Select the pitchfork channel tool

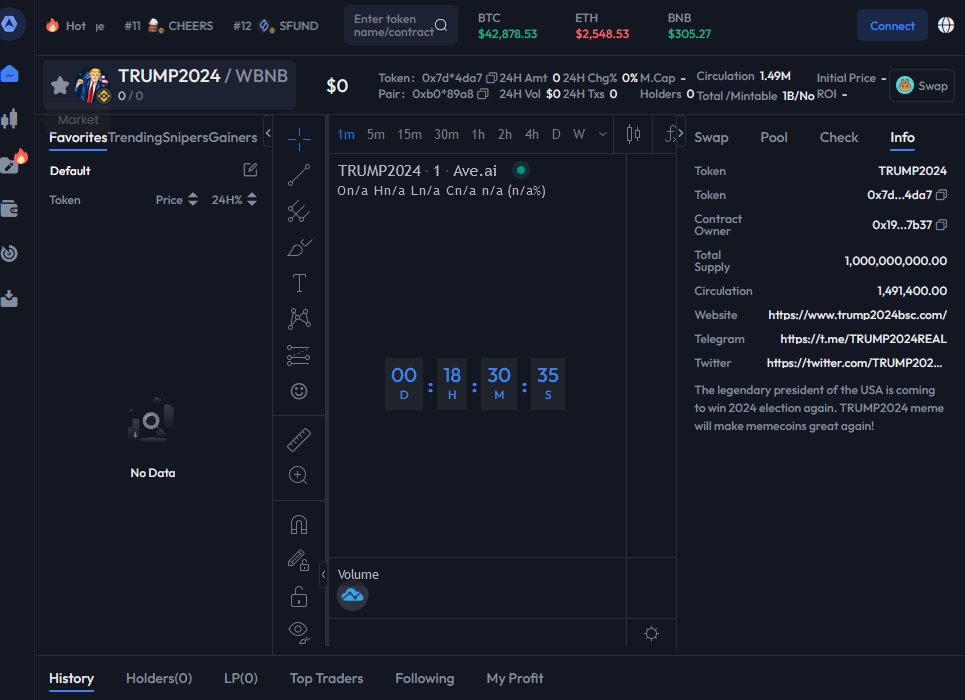[x=299, y=211]
